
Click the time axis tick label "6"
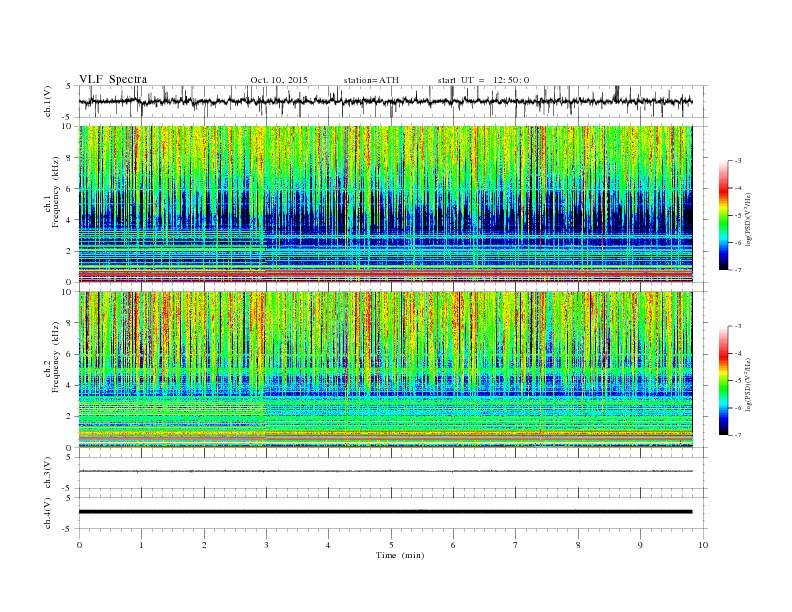[x=453, y=545]
